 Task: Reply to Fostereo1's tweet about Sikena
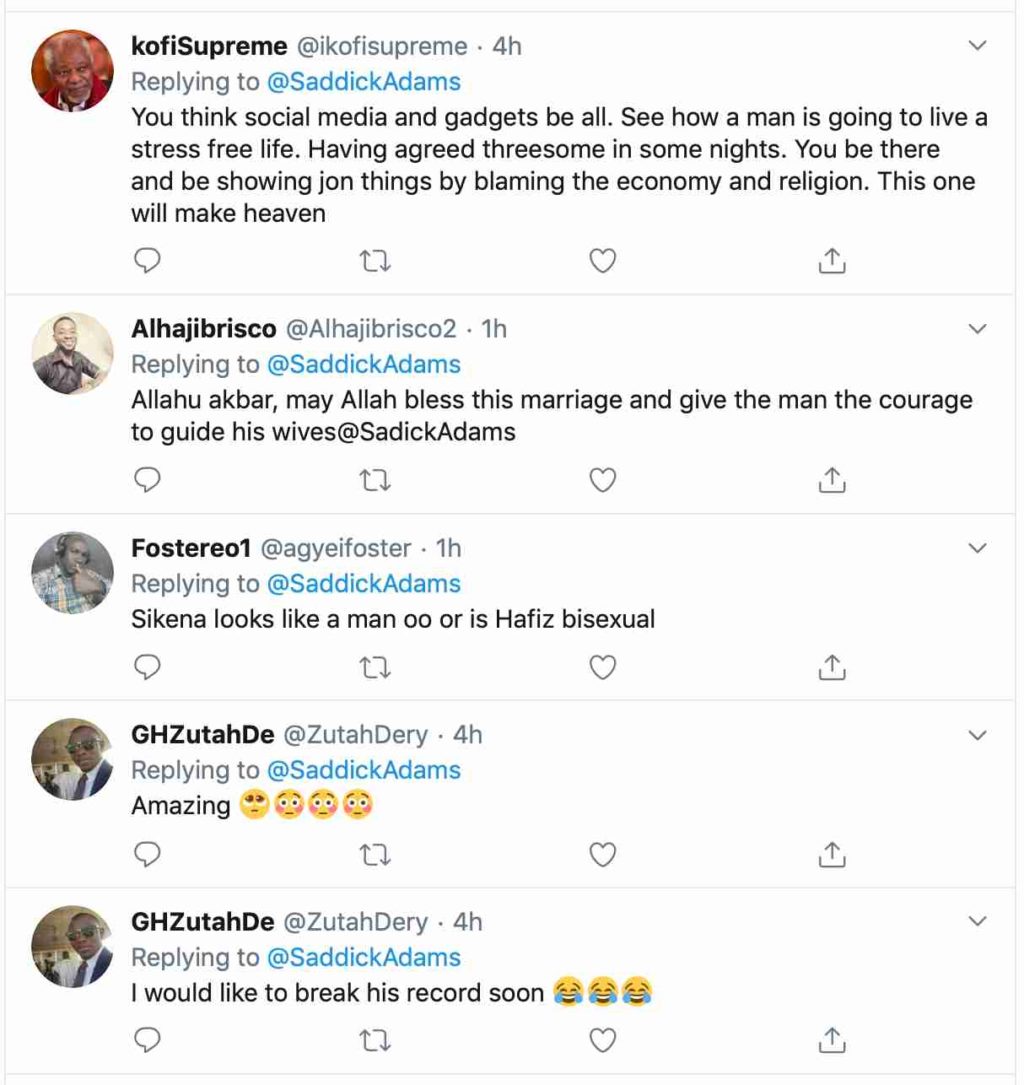point(147,667)
